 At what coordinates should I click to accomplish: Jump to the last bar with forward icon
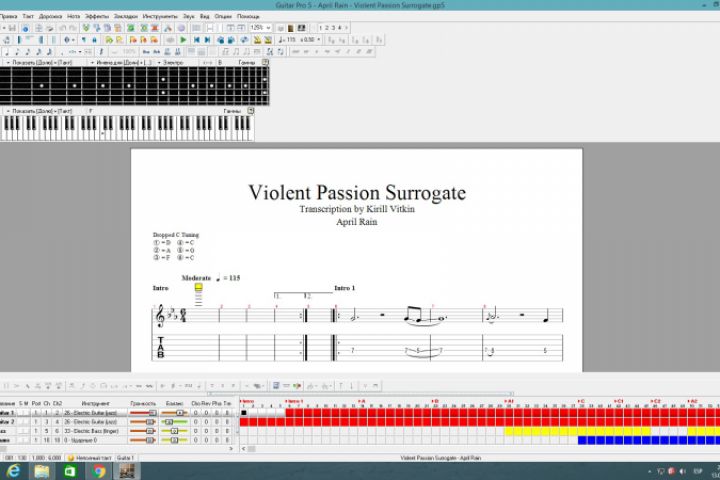pyautogui.click(x=207, y=40)
